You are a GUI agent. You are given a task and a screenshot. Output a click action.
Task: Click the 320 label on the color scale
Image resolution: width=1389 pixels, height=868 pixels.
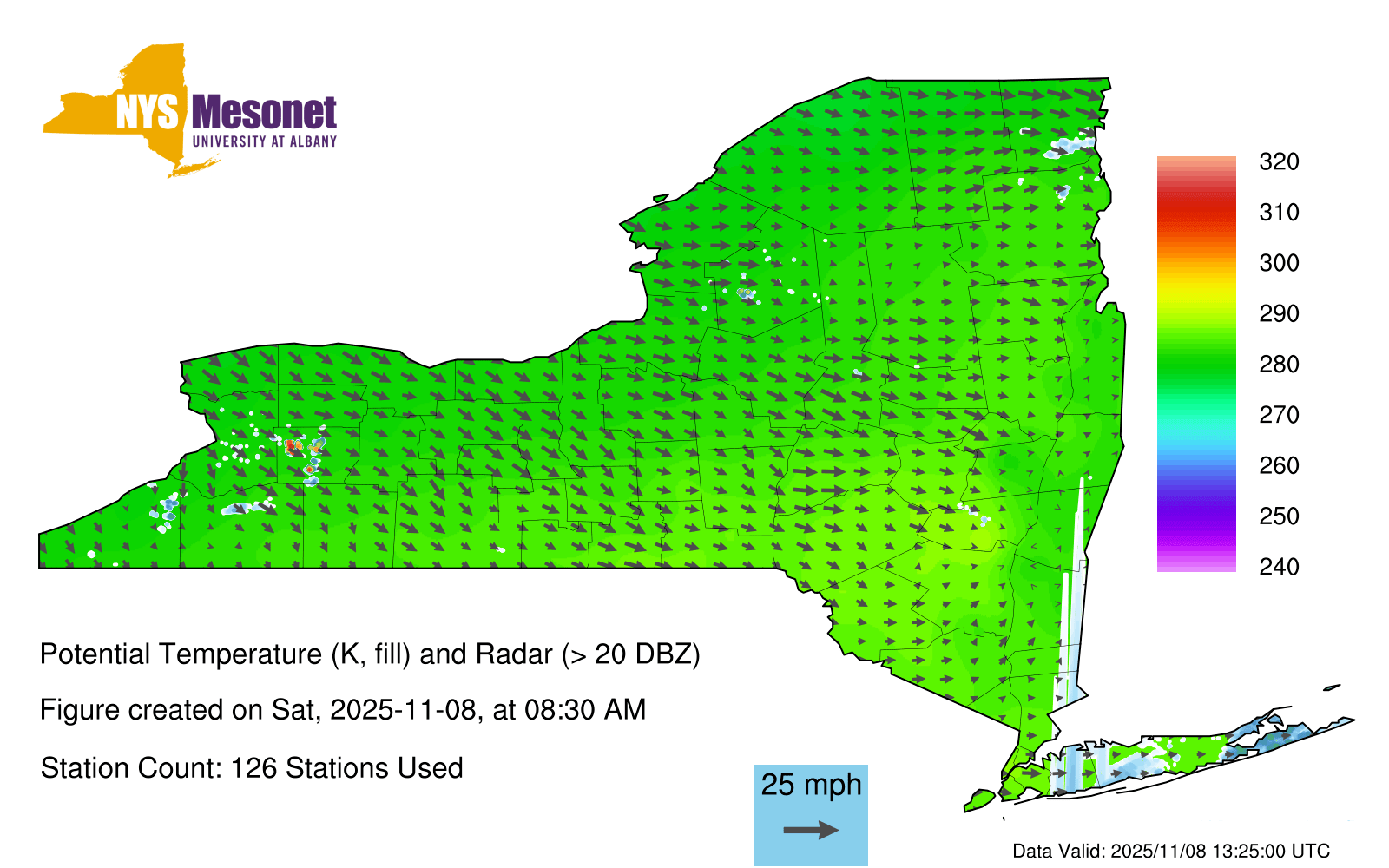(x=1279, y=161)
